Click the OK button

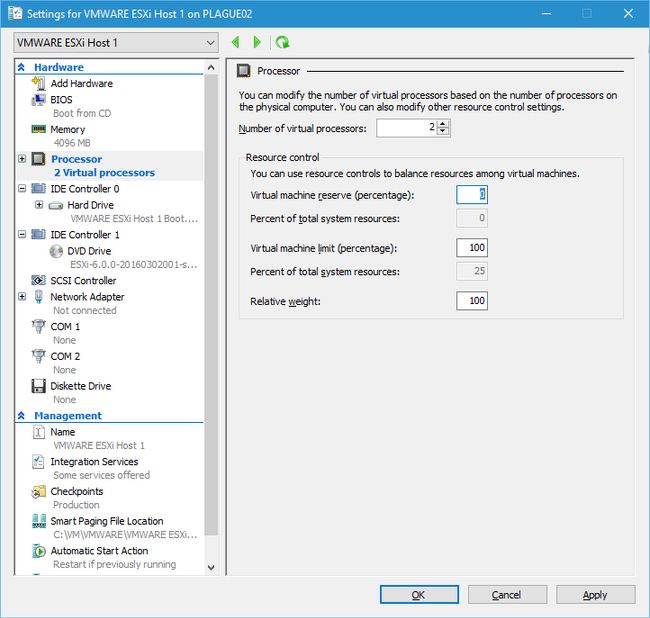pos(419,595)
